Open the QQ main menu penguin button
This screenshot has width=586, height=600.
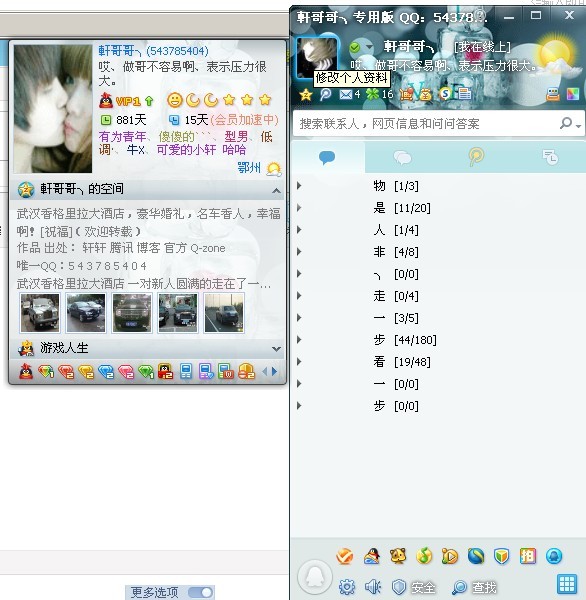pos(315,578)
